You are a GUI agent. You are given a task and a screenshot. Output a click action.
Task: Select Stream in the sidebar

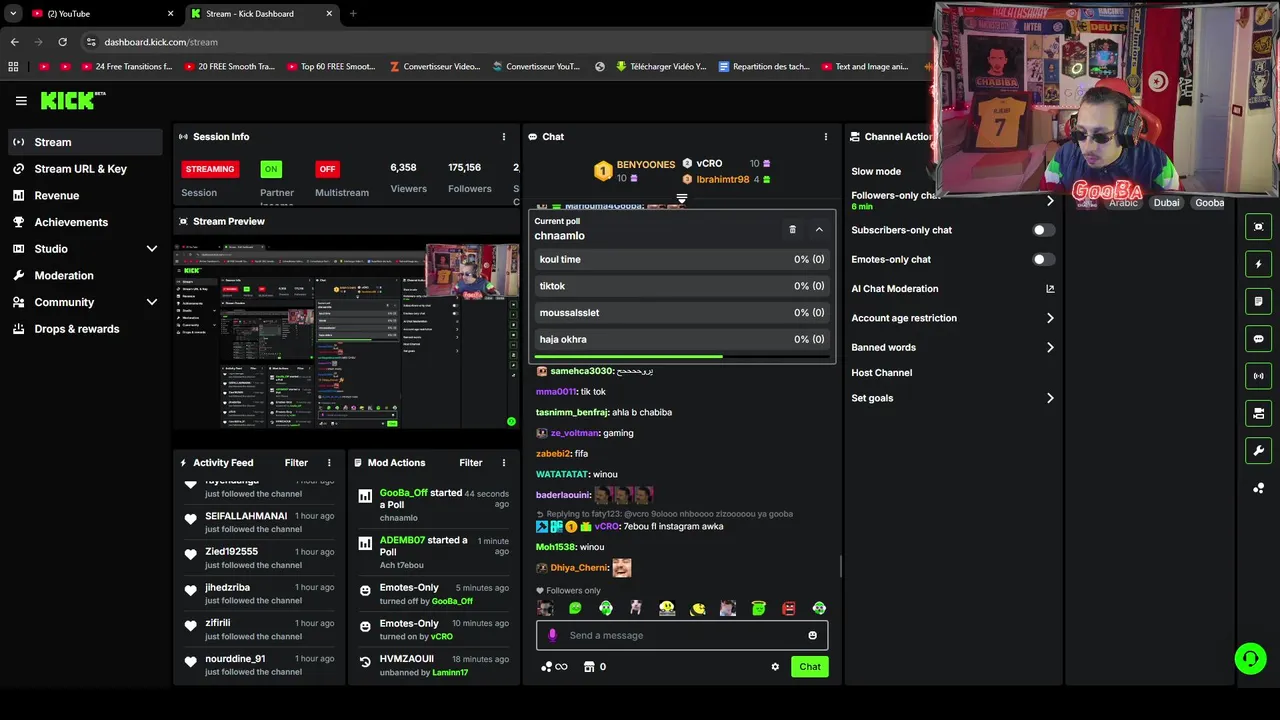pos(85,142)
